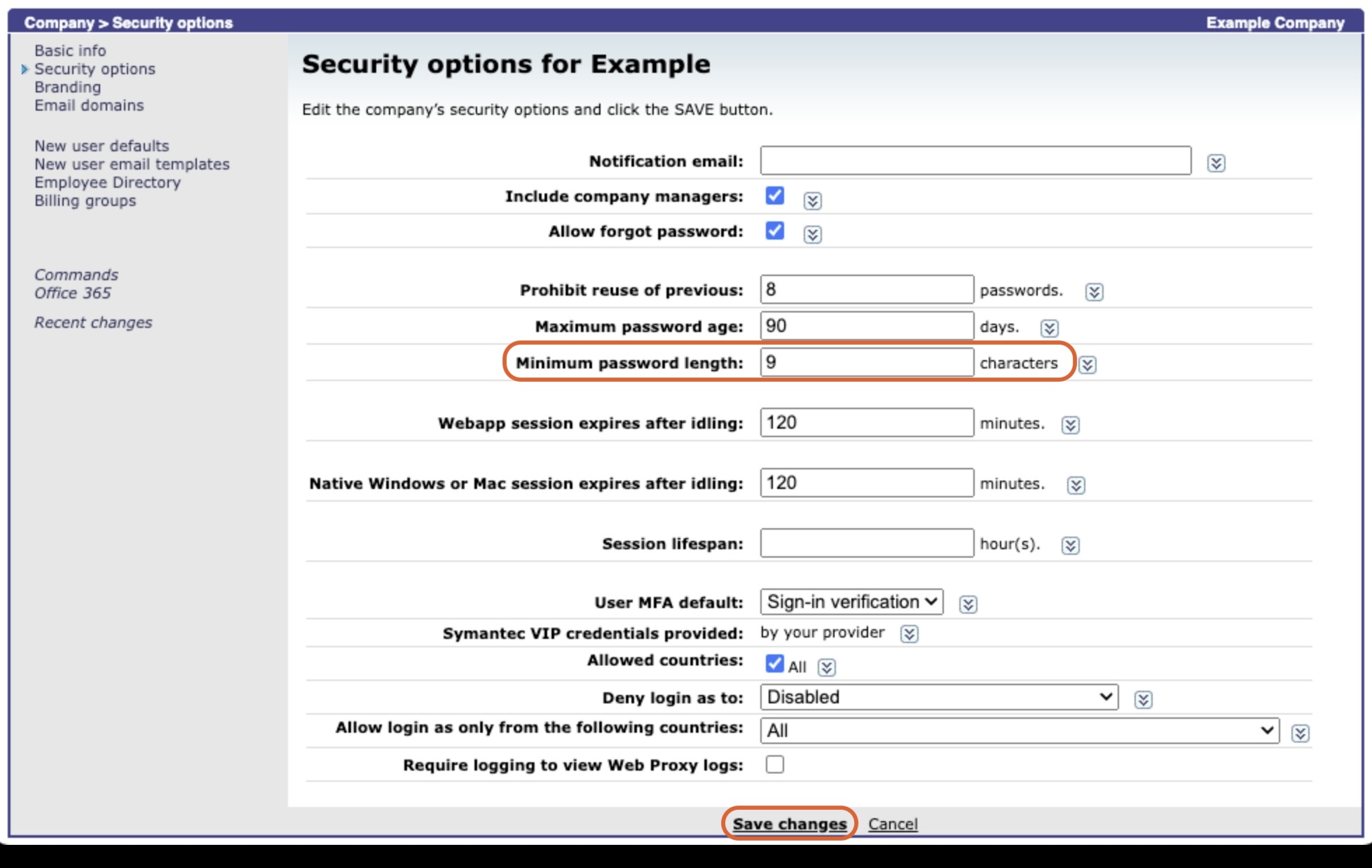Open Employee Directory section
This screenshot has width=1372, height=868.
pyautogui.click(x=107, y=182)
